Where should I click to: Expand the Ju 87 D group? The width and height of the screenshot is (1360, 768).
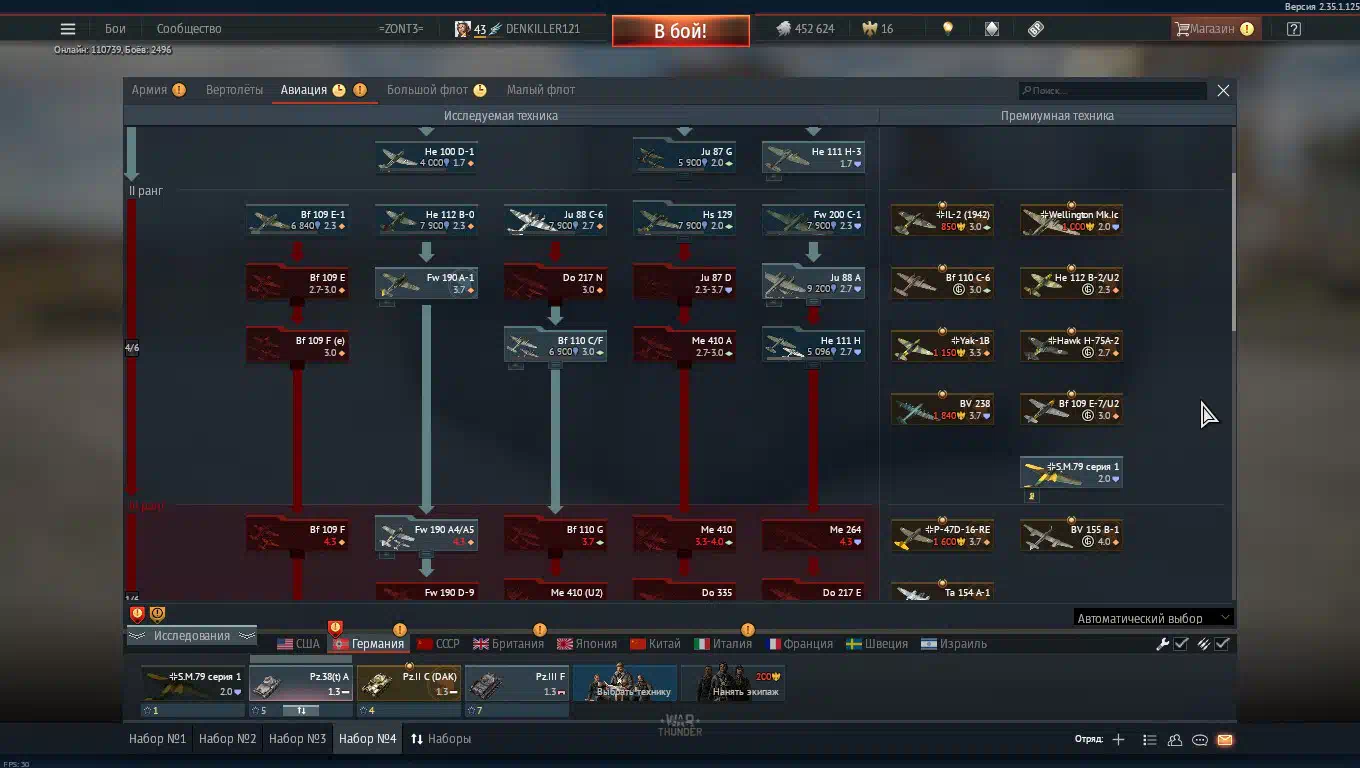(684, 283)
